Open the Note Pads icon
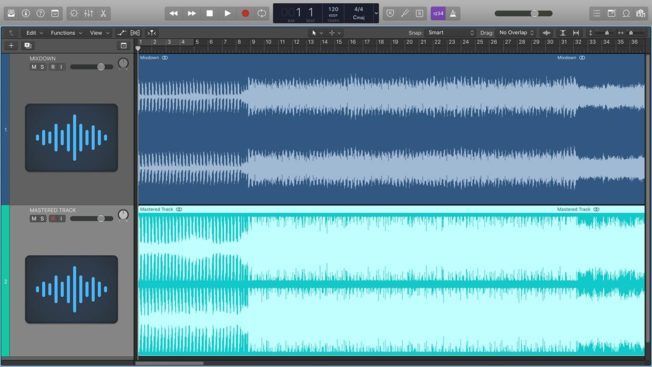This screenshot has width=652, height=367. 611,13
